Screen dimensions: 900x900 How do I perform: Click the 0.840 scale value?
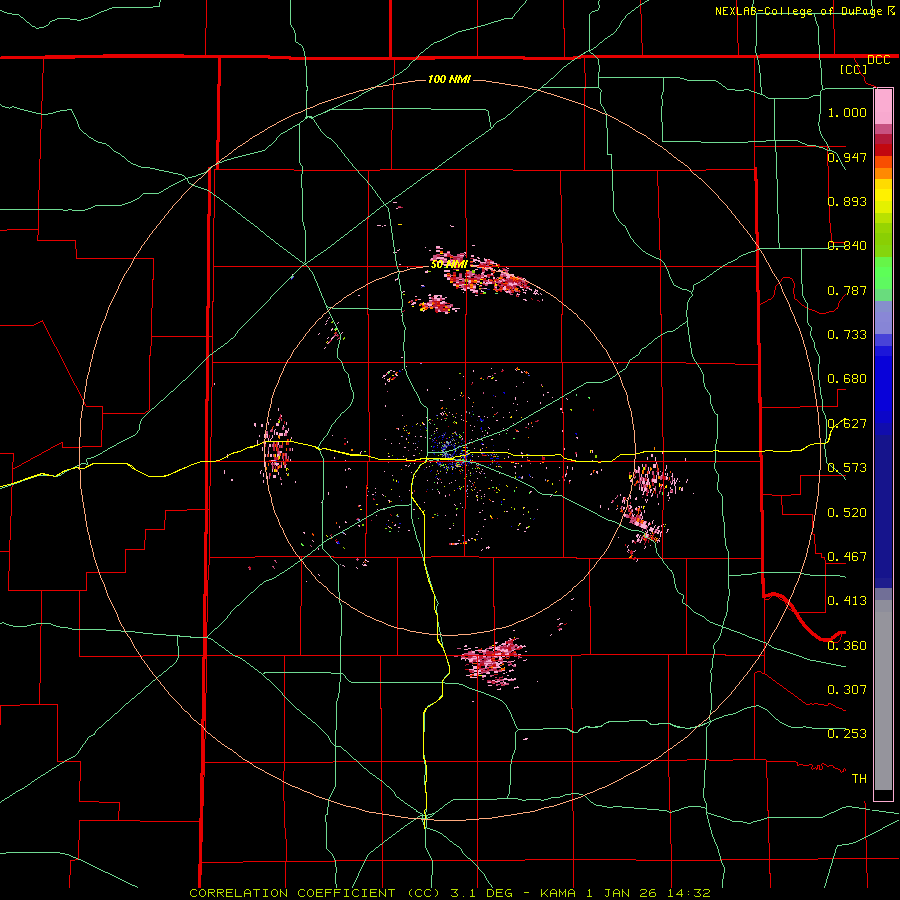(x=847, y=246)
